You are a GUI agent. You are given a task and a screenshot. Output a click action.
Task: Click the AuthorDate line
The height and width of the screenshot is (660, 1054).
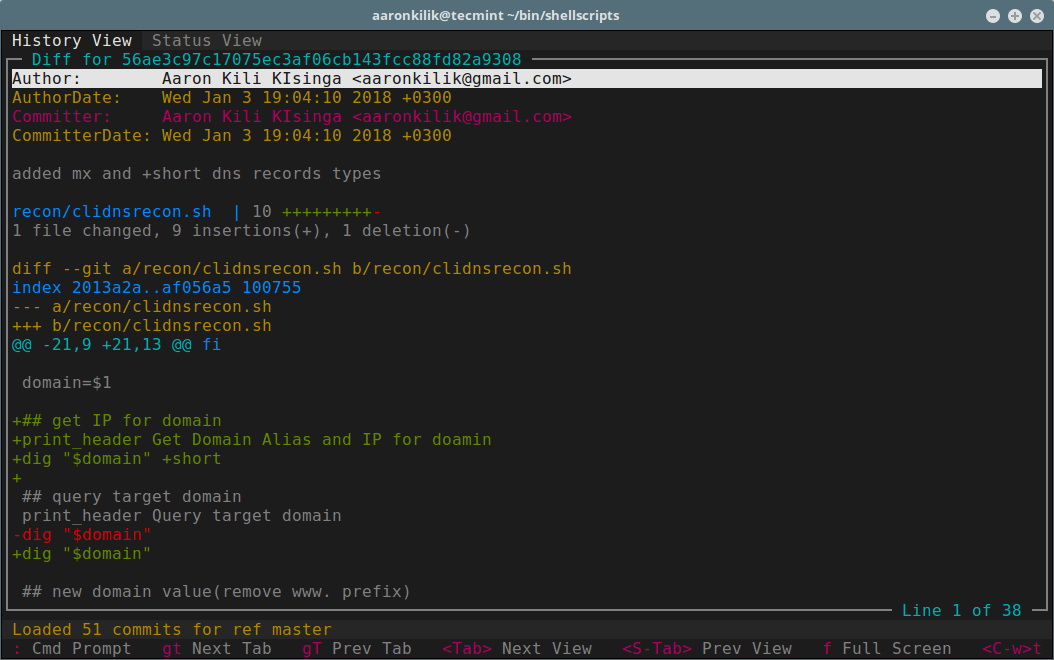pos(231,98)
